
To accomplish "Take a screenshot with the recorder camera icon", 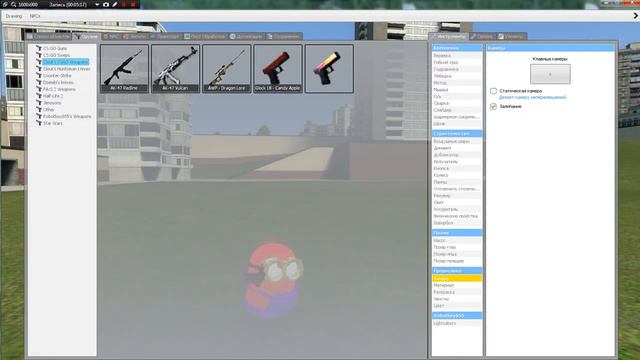I will point(106,4).
